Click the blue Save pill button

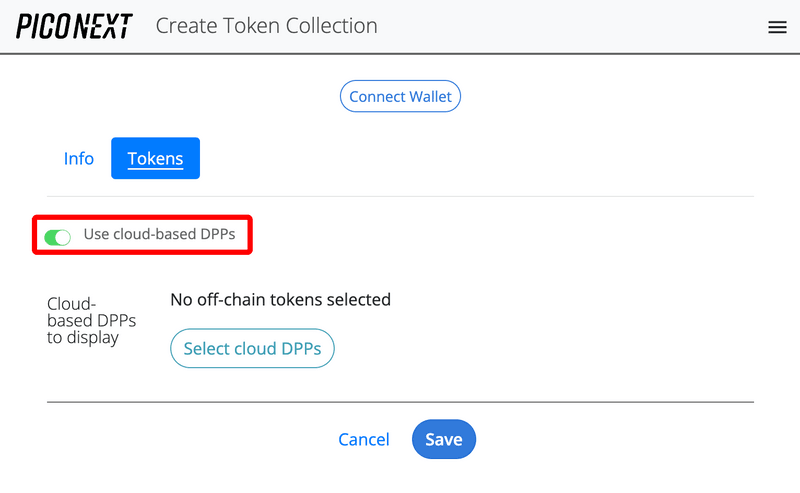(x=443, y=439)
